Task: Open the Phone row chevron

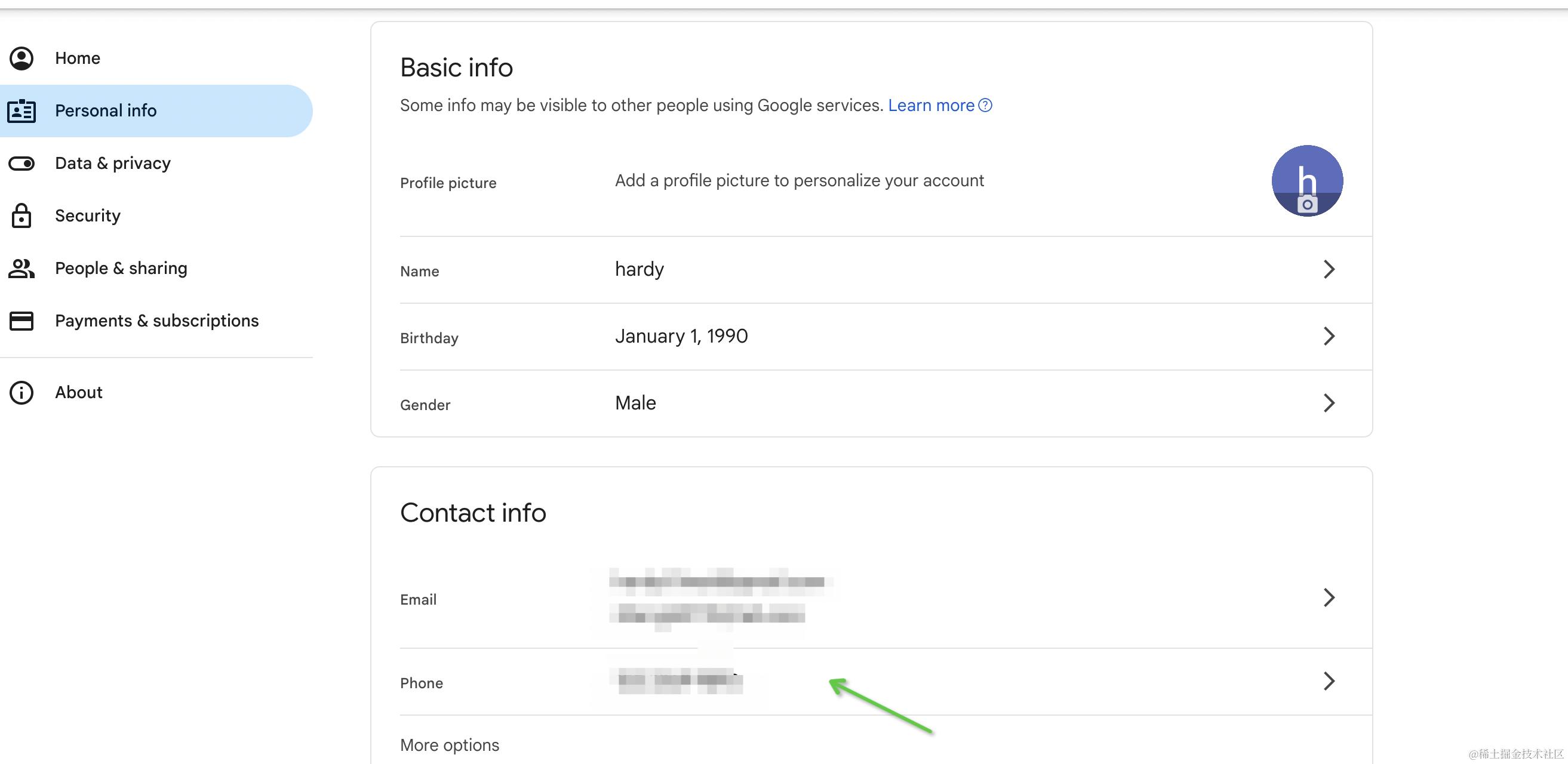Action: coord(1329,681)
